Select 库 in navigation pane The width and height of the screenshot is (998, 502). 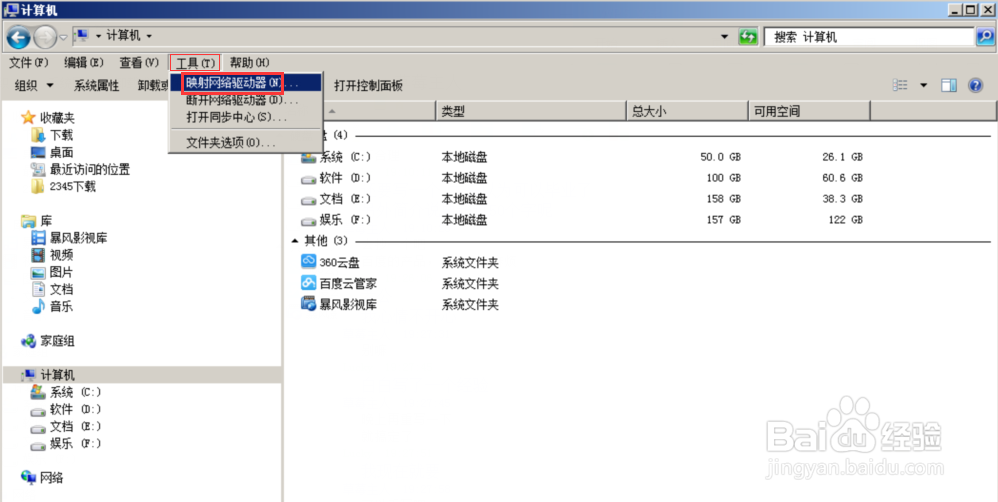tap(46, 221)
